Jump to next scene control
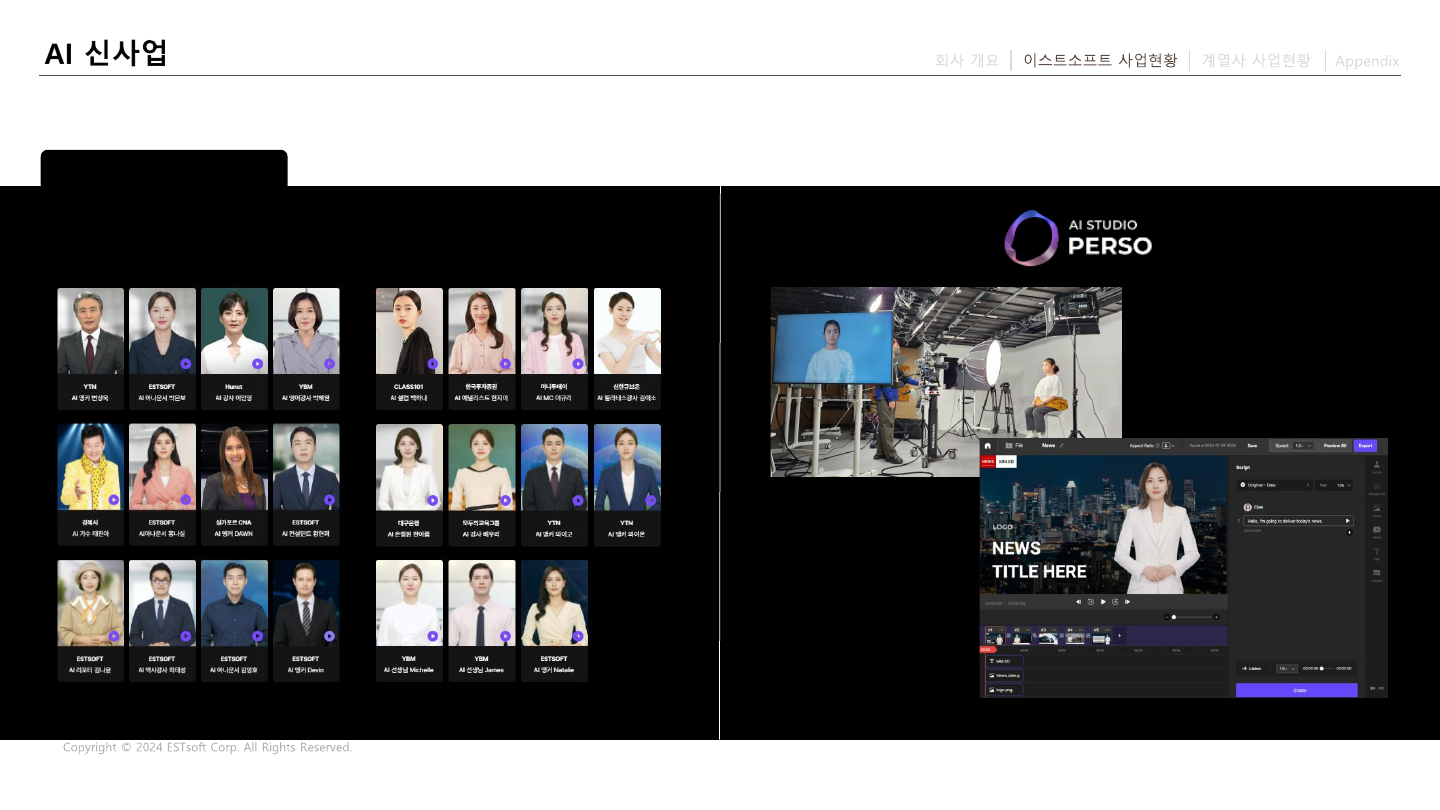Image resolution: width=1440 pixels, height=810 pixels. point(1127,602)
